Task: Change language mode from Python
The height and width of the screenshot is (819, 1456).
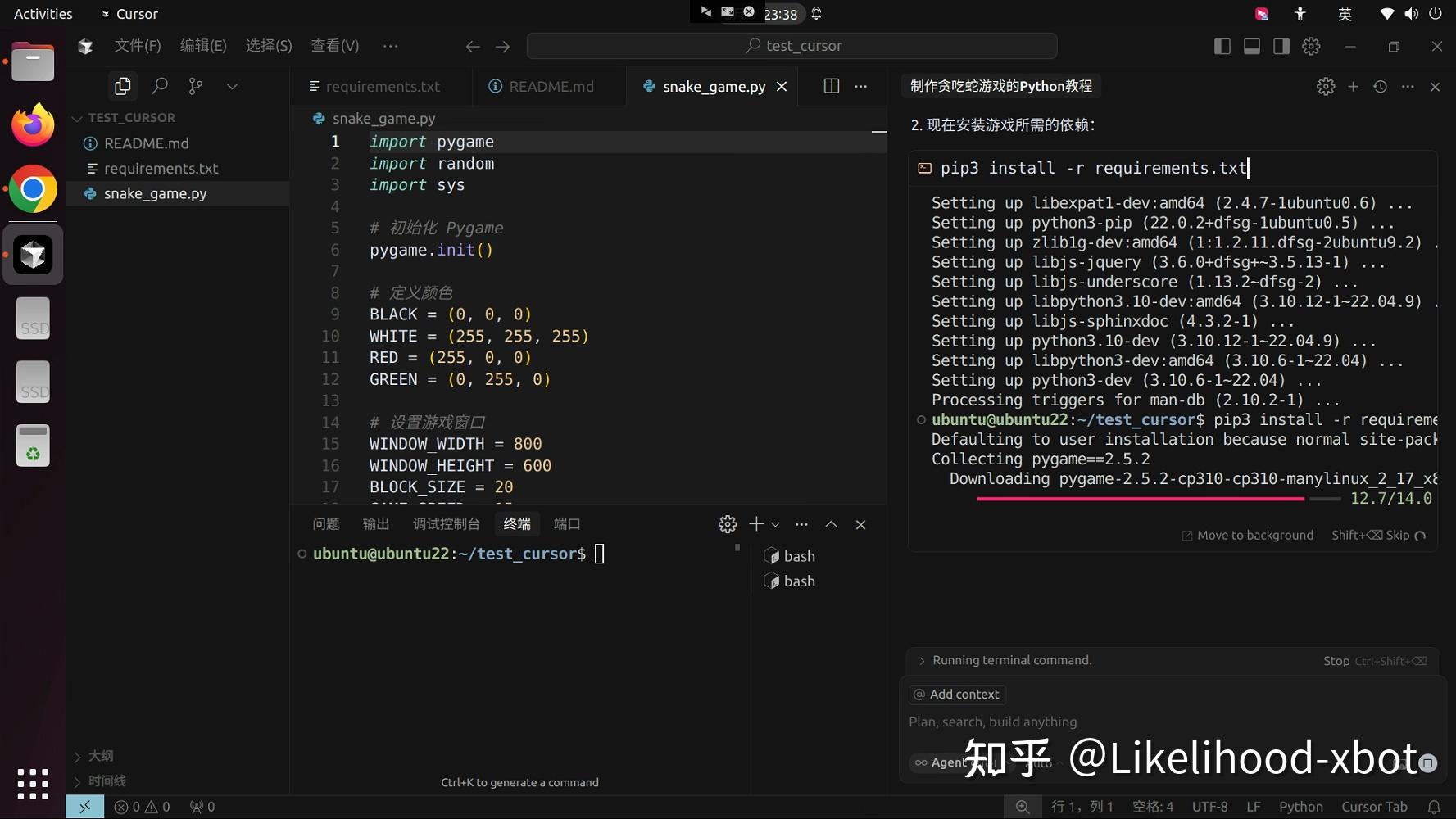Action: [1300, 807]
